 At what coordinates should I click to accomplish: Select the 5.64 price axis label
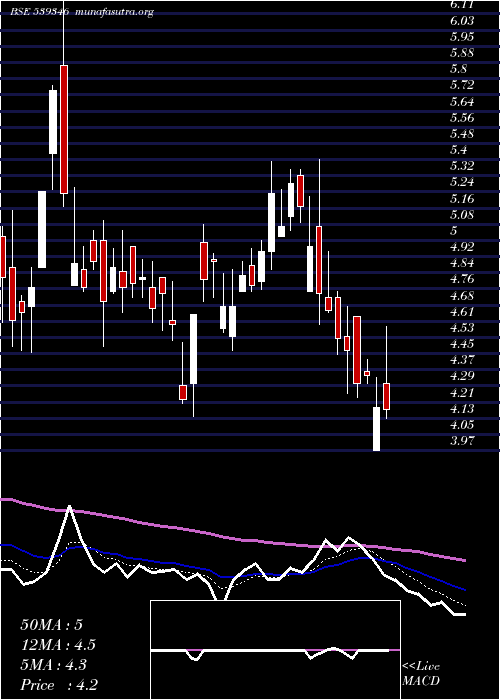click(x=462, y=102)
